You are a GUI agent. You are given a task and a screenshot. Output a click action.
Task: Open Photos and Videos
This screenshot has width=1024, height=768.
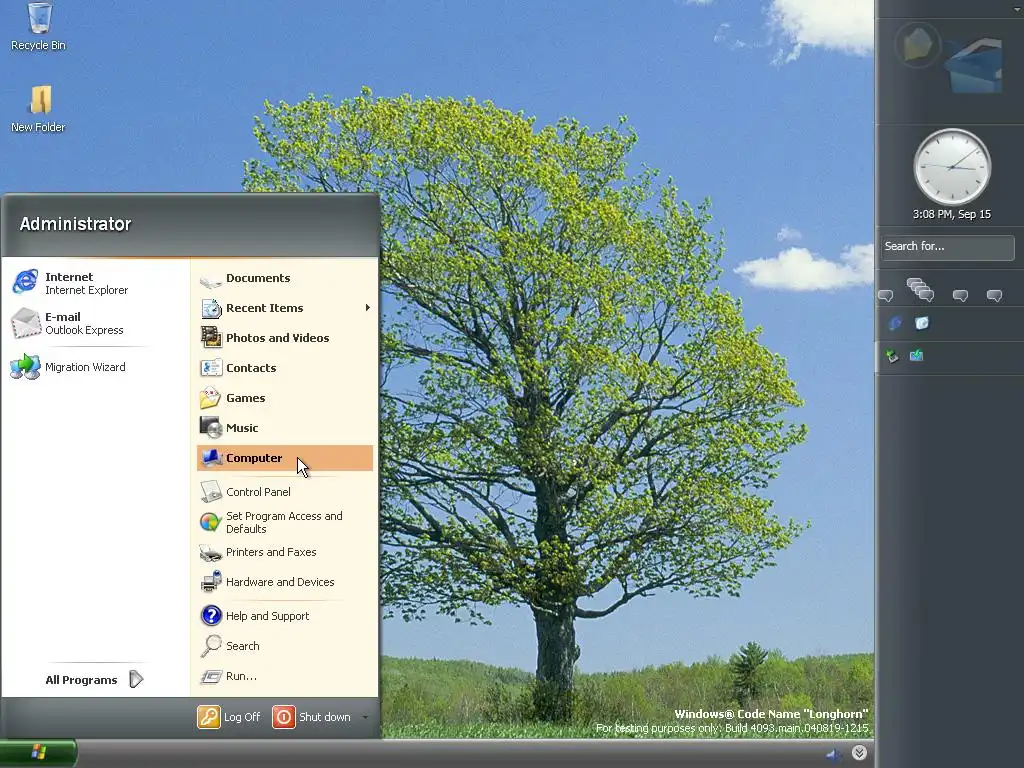[x=264, y=338]
